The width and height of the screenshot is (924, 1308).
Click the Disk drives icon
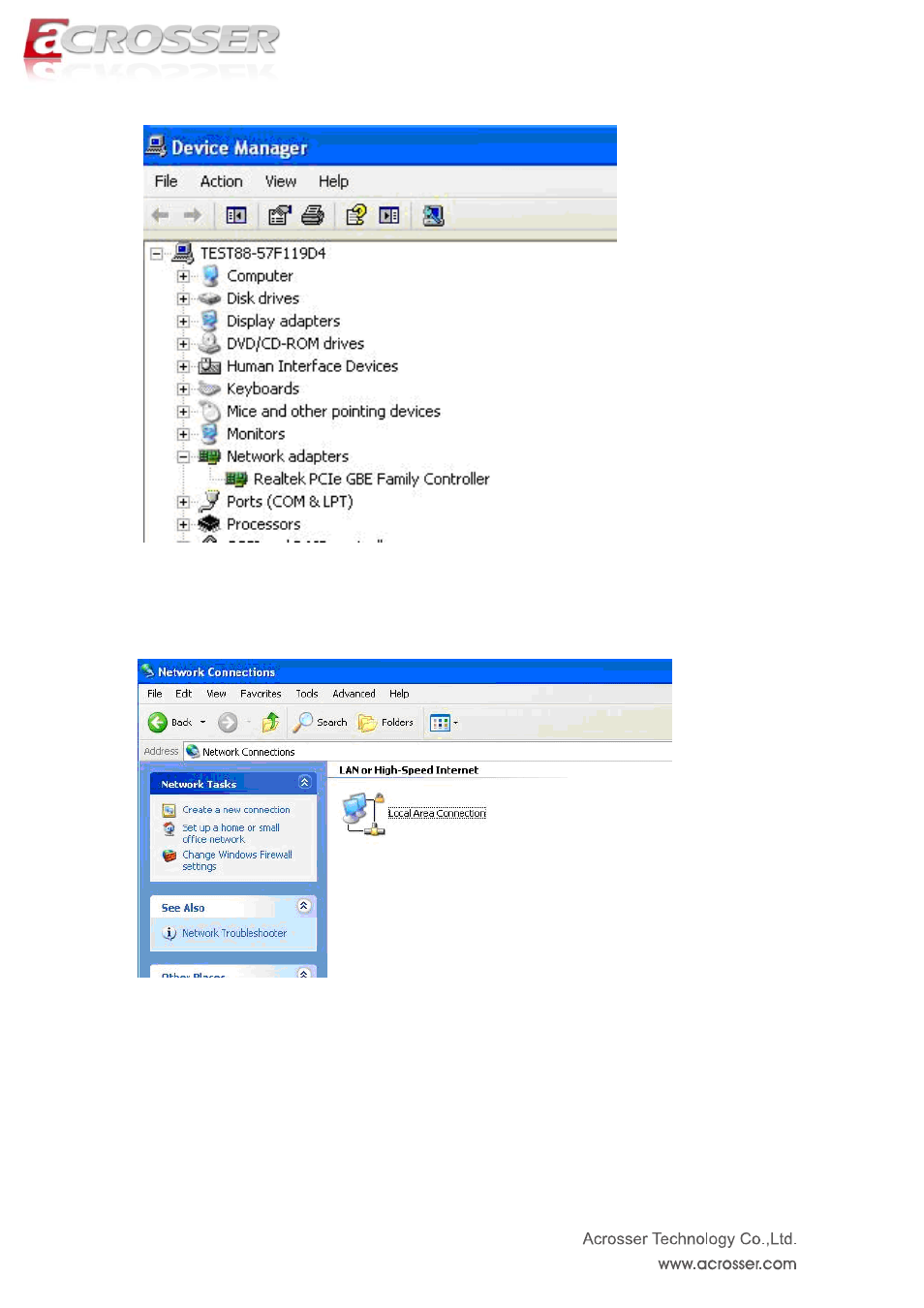tap(209, 298)
